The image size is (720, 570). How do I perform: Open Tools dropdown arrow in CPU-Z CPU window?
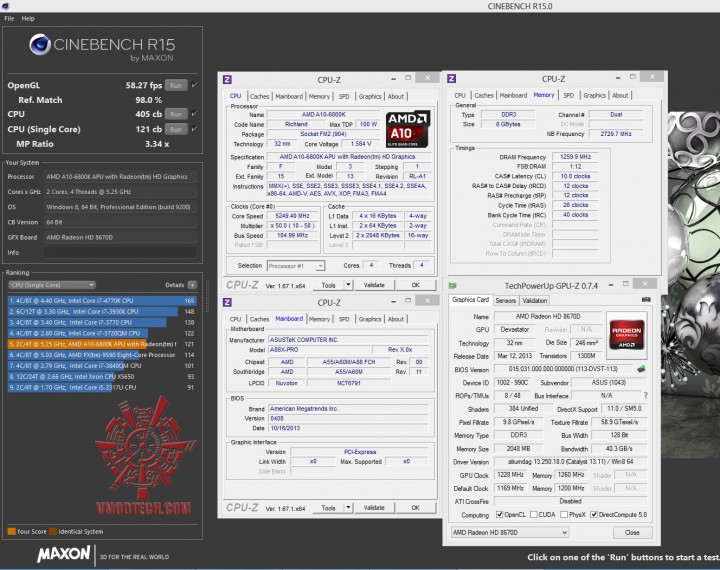[348, 285]
